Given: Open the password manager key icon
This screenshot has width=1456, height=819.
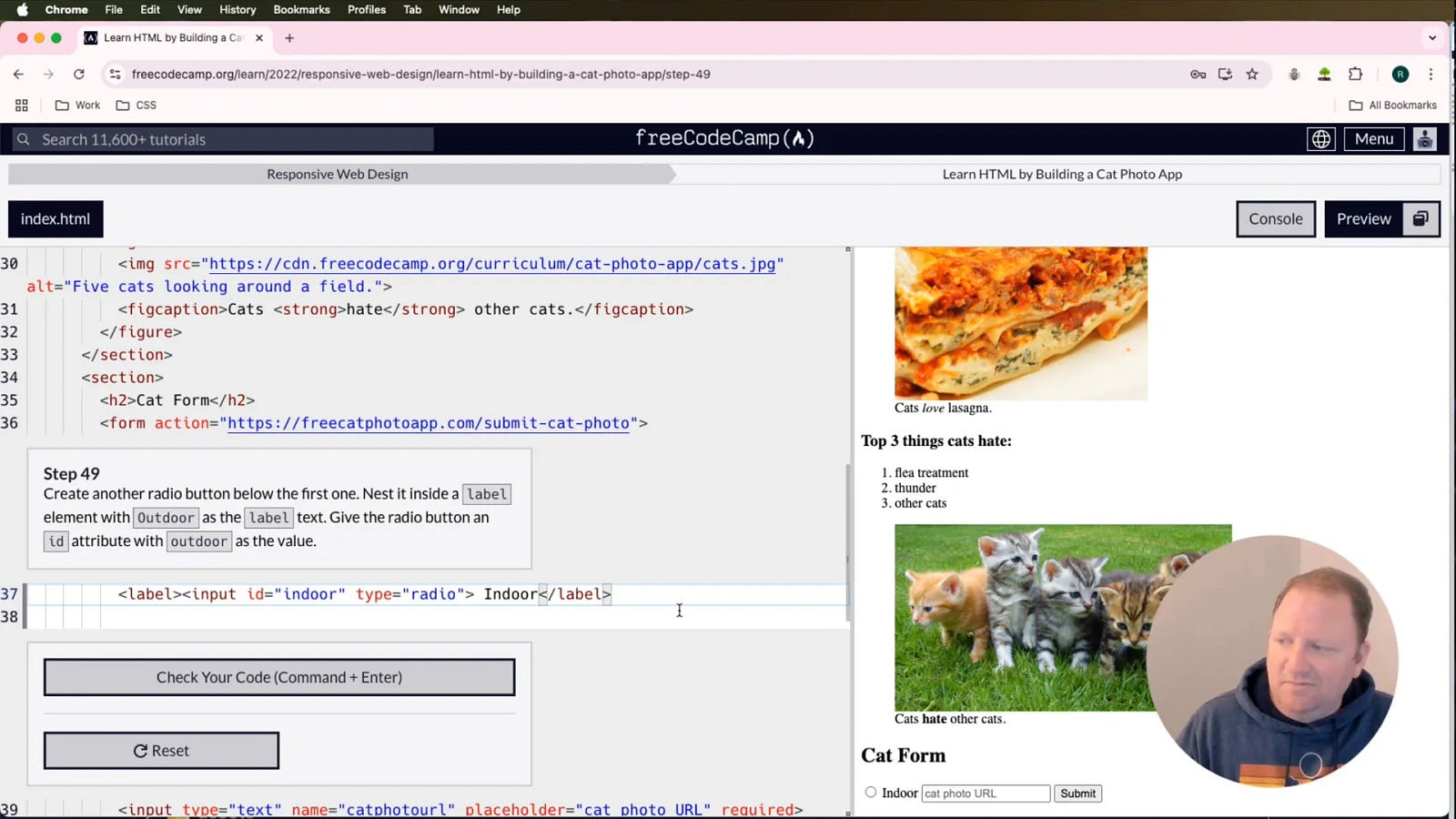Looking at the screenshot, I should point(1198,75).
